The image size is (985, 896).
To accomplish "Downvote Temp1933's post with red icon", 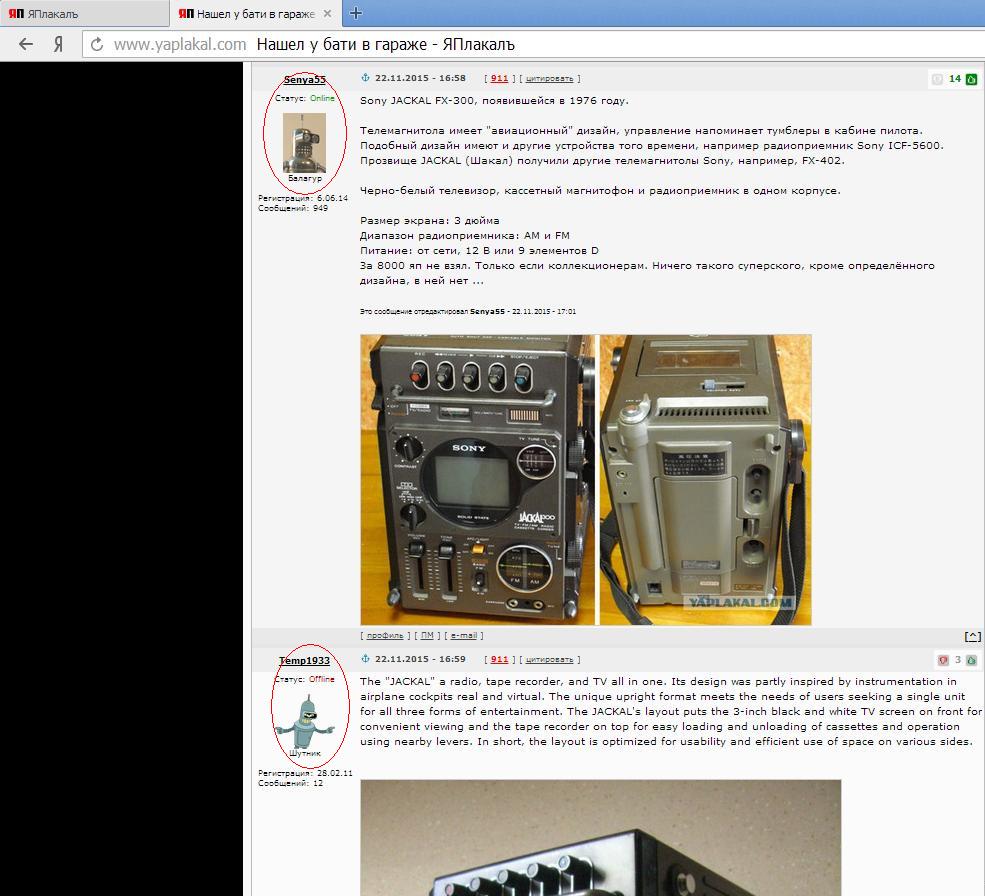I will pyautogui.click(x=943, y=660).
